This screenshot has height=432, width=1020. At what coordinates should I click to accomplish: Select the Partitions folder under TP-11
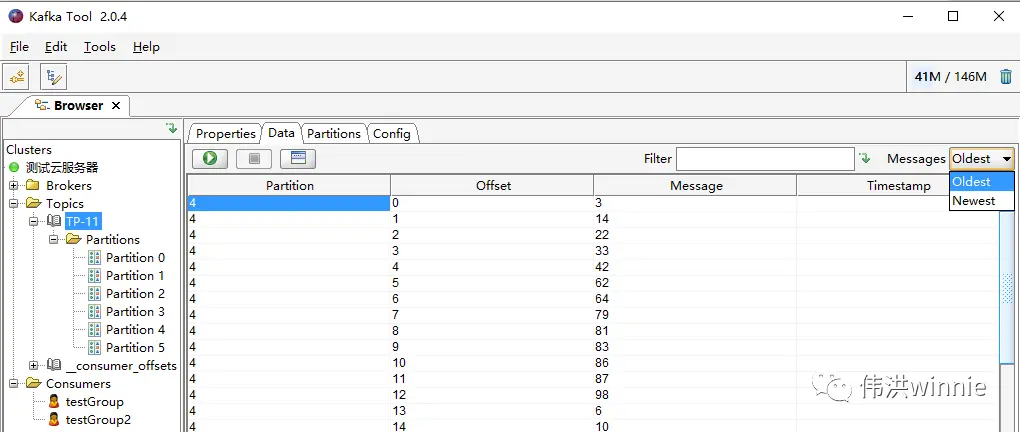(113, 239)
